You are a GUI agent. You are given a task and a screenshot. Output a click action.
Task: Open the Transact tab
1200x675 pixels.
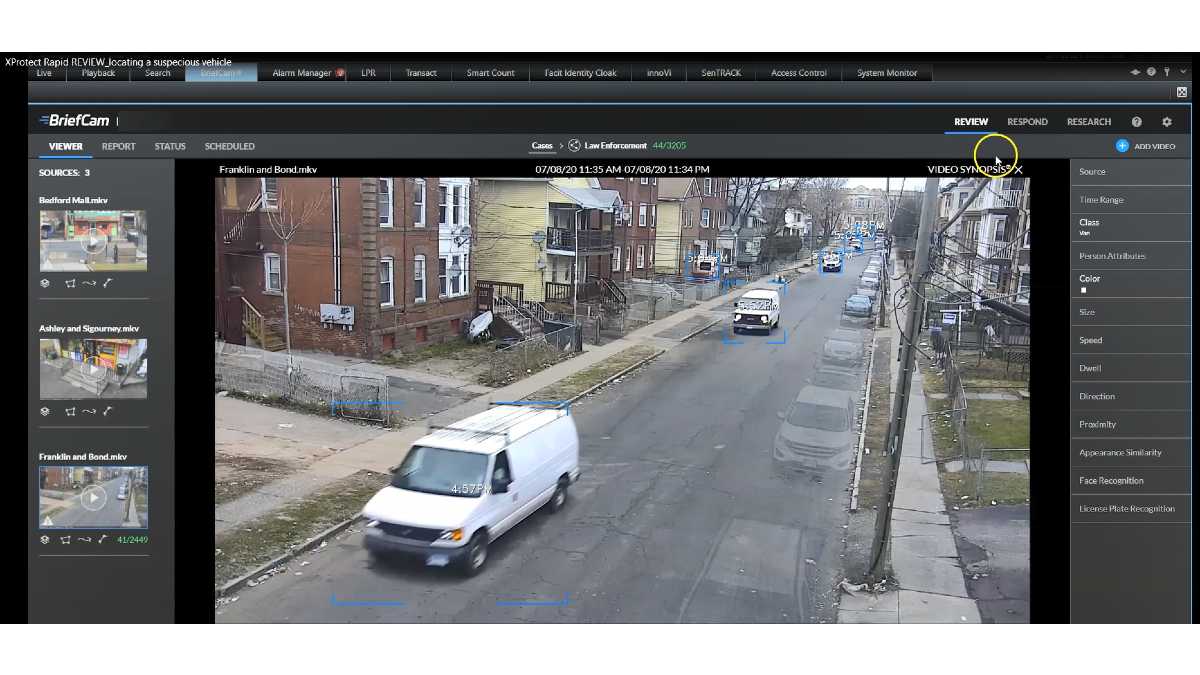click(421, 73)
